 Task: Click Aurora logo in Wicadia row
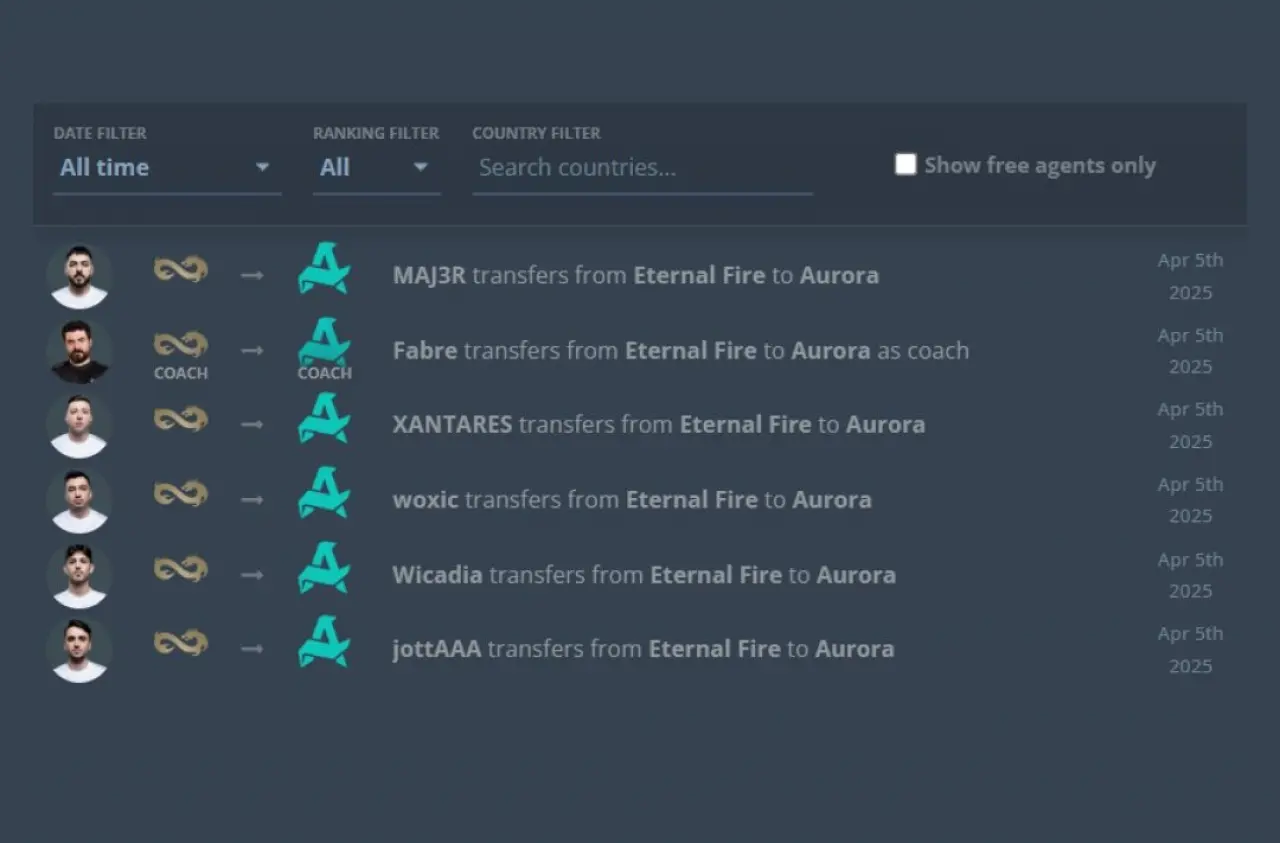click(324, 569)
